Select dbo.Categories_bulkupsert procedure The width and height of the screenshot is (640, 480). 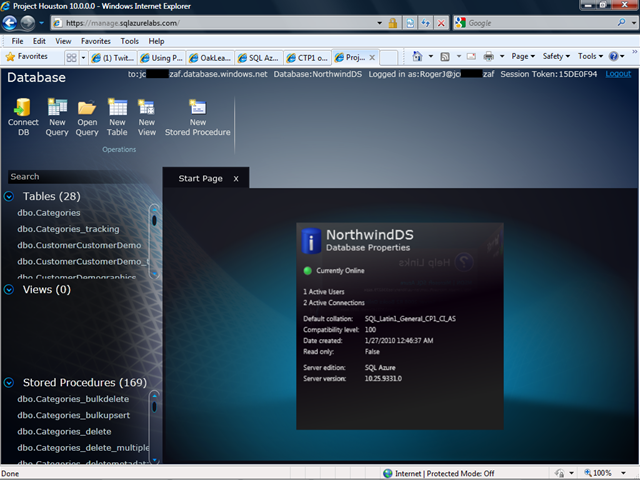coord(73,415)
